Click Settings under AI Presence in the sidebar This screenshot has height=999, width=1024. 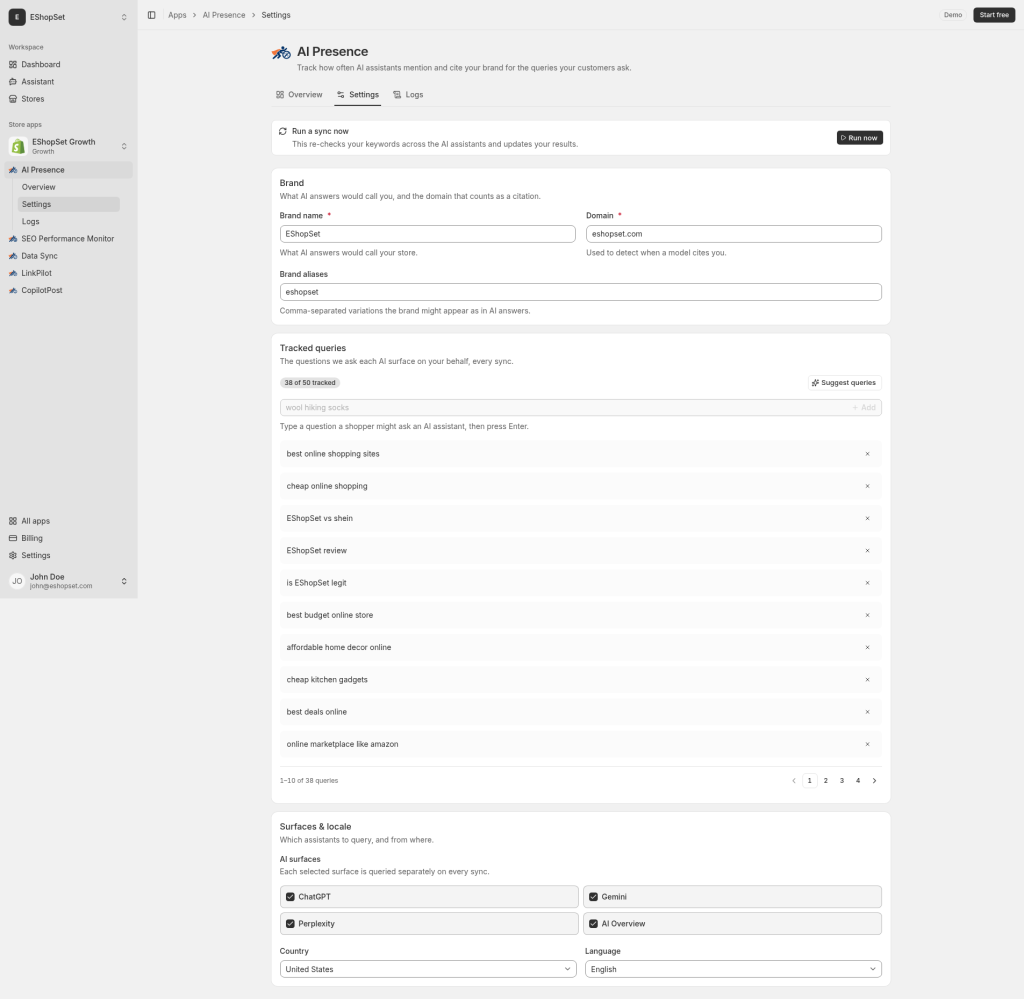tap(69, 204)
